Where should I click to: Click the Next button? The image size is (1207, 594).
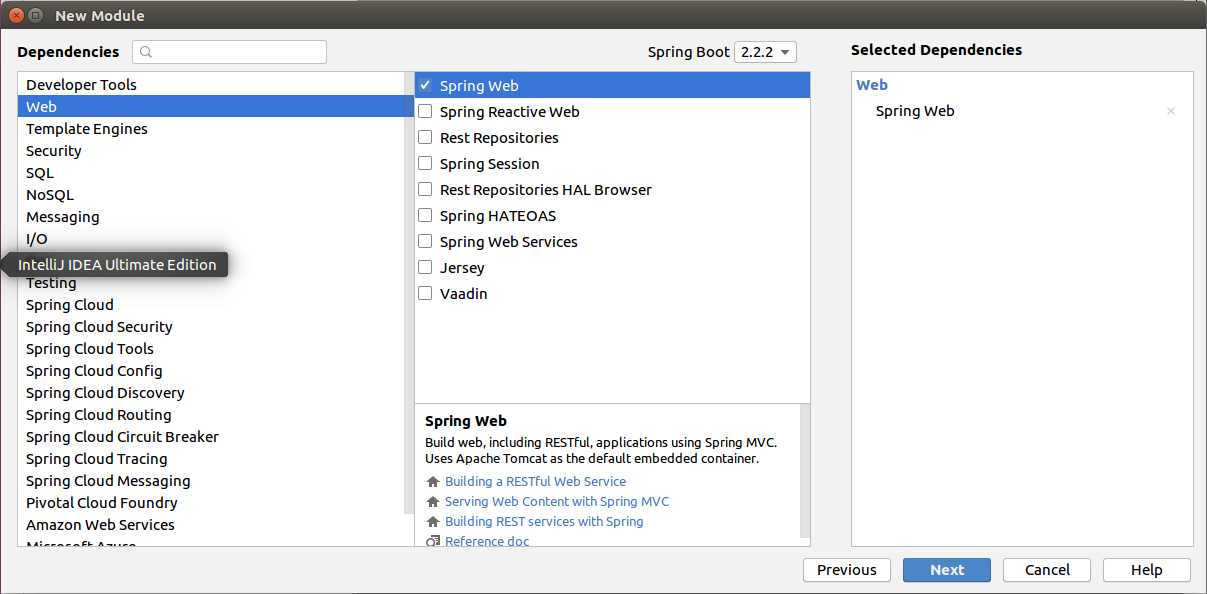coord(947,570)
